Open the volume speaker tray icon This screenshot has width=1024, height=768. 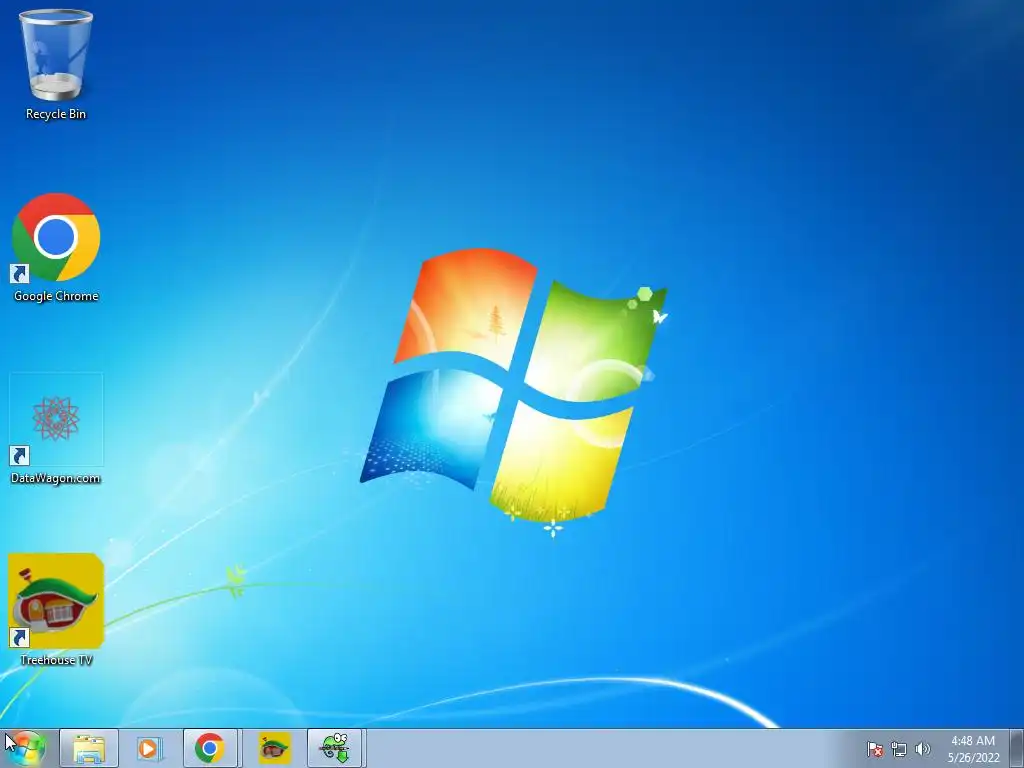click(922, 749)
